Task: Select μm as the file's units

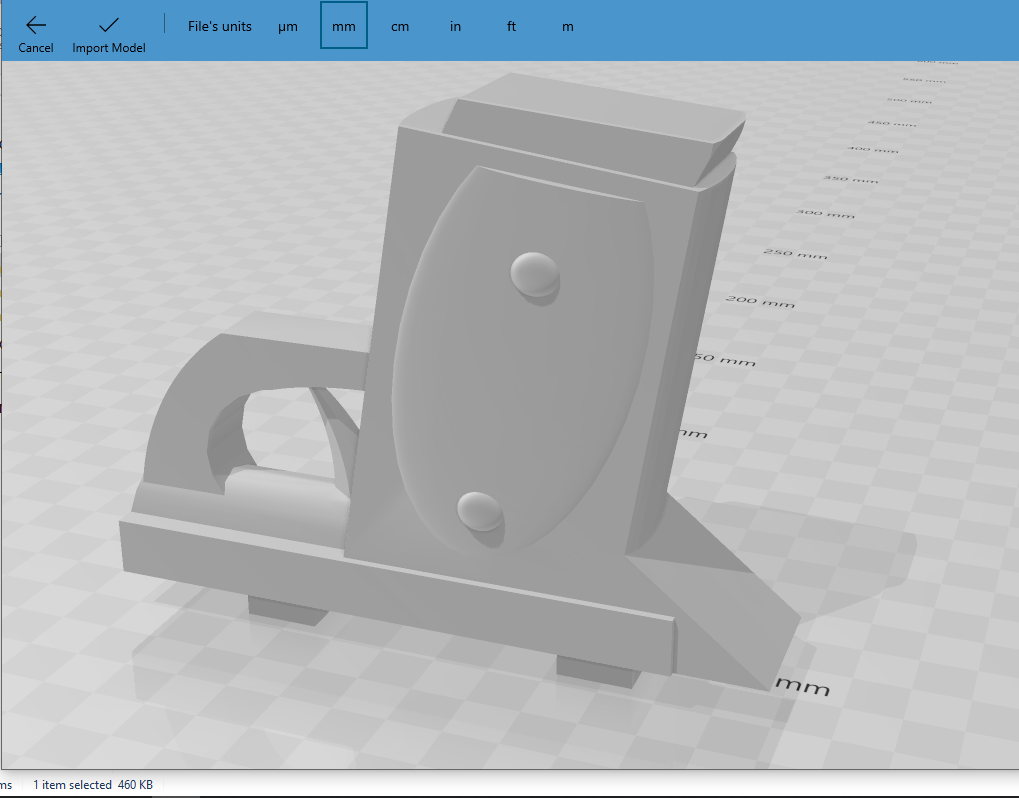Action: pos(288,26)
